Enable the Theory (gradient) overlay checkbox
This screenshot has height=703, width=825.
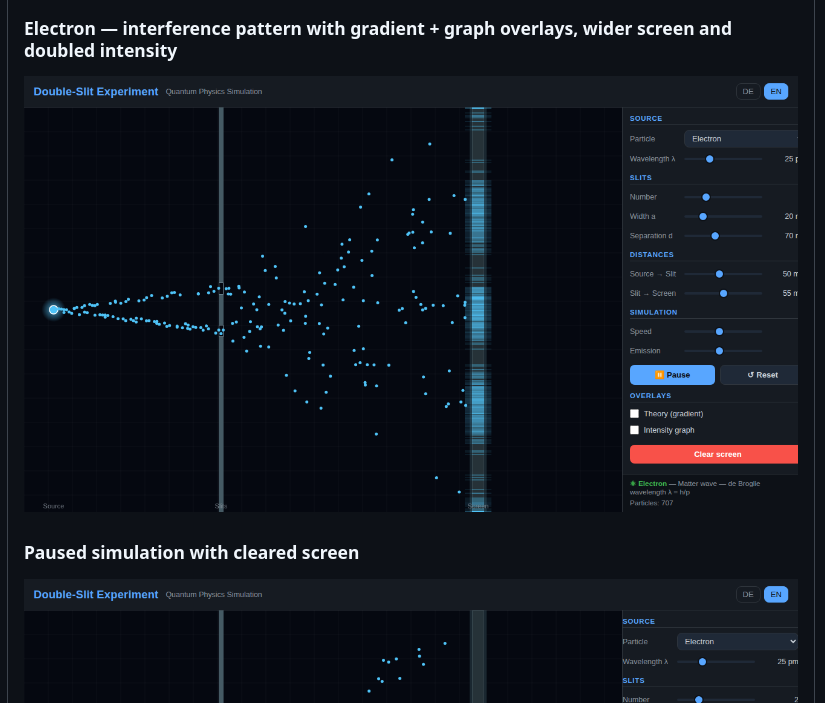tap(634, 413)
